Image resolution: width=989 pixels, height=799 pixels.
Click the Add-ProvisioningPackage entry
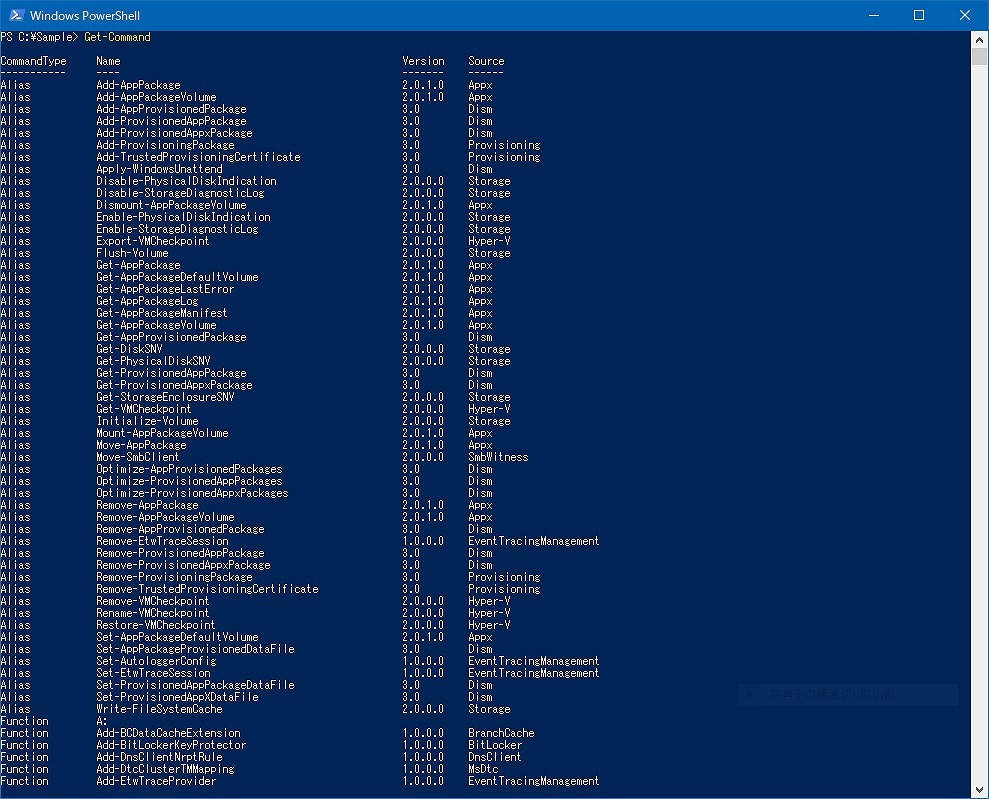165,145
